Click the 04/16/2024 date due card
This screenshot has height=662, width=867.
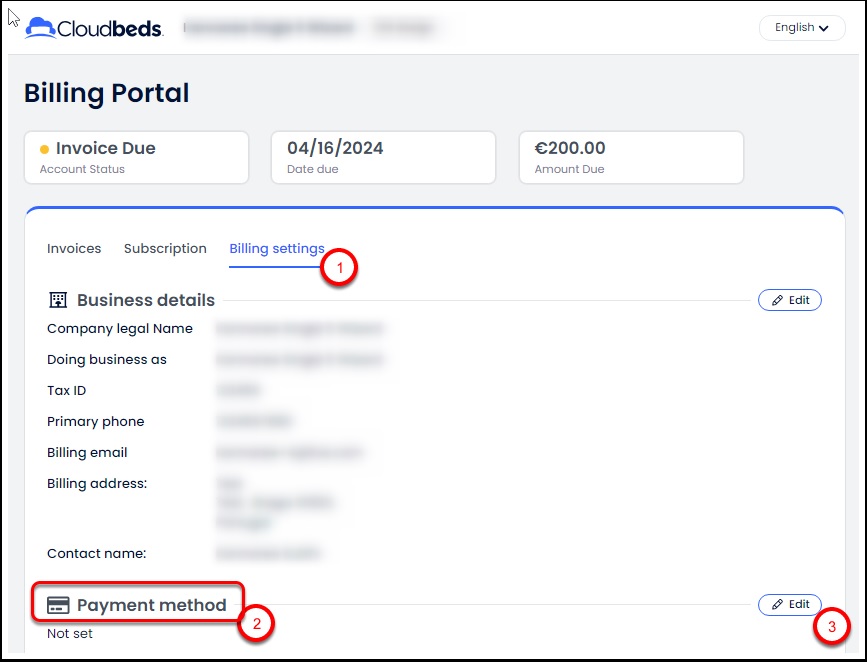pyautogui.click(x=383, y=158)
